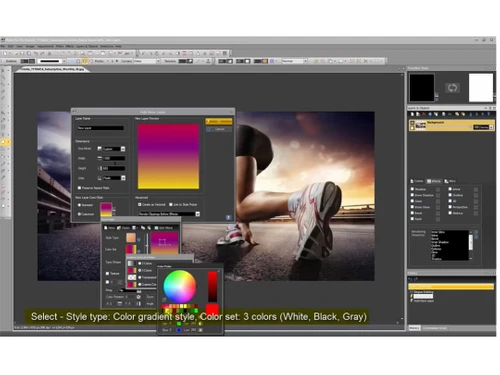Screen dimensions: 500x375
Task: Click the Open icon in the Style Picker
Action: (x=123, y=228)
